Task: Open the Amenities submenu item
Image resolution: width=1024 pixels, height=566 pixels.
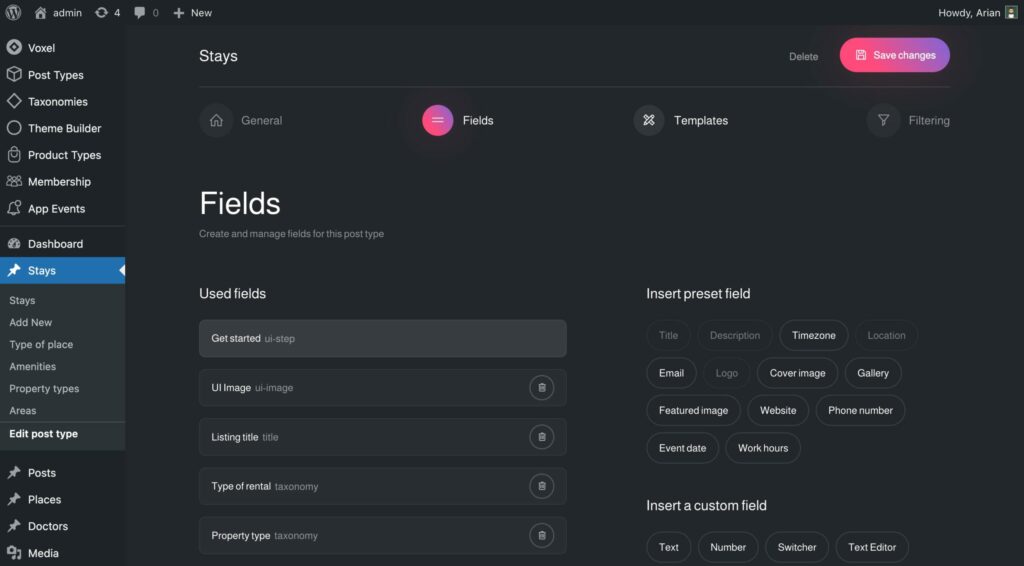Action: (x=33, y=367)
